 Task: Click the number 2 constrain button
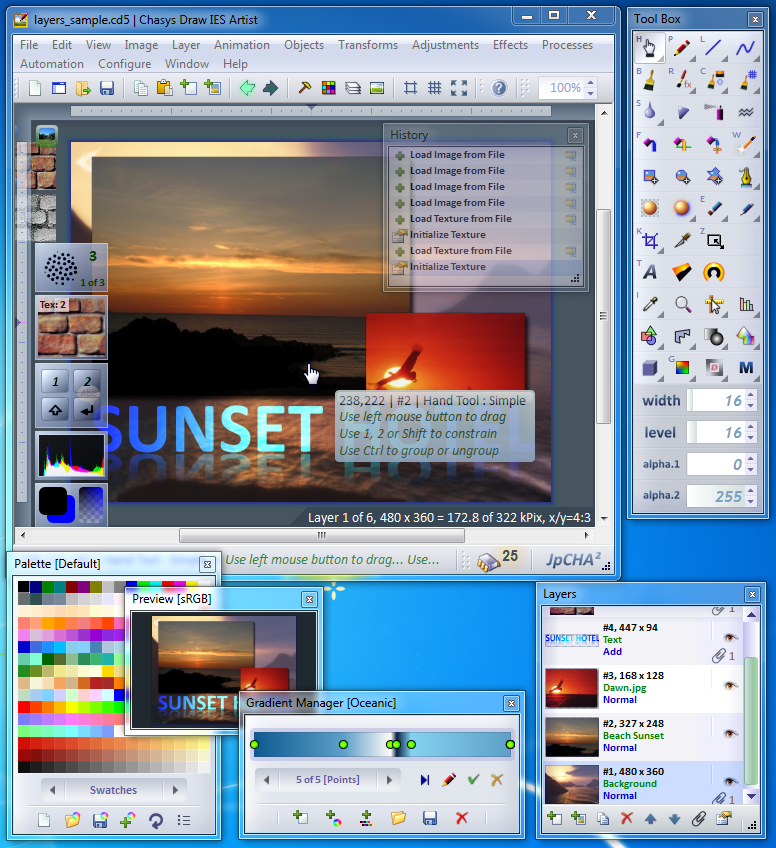(x=87, y=381)
